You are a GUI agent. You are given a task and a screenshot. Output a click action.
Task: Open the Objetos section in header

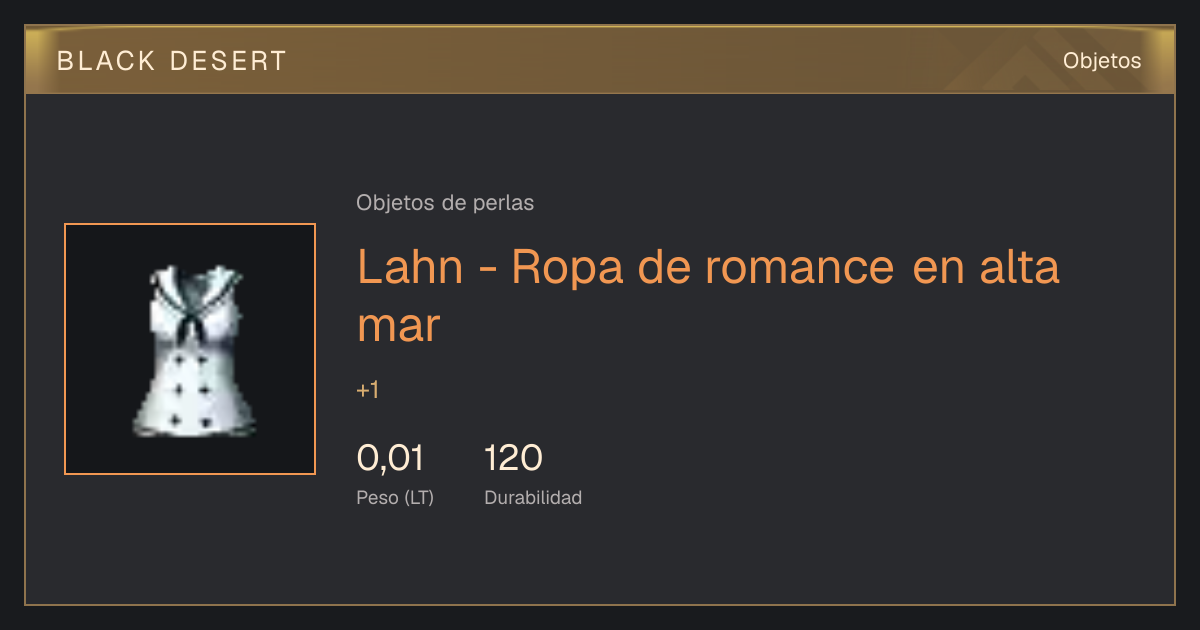1102,61
